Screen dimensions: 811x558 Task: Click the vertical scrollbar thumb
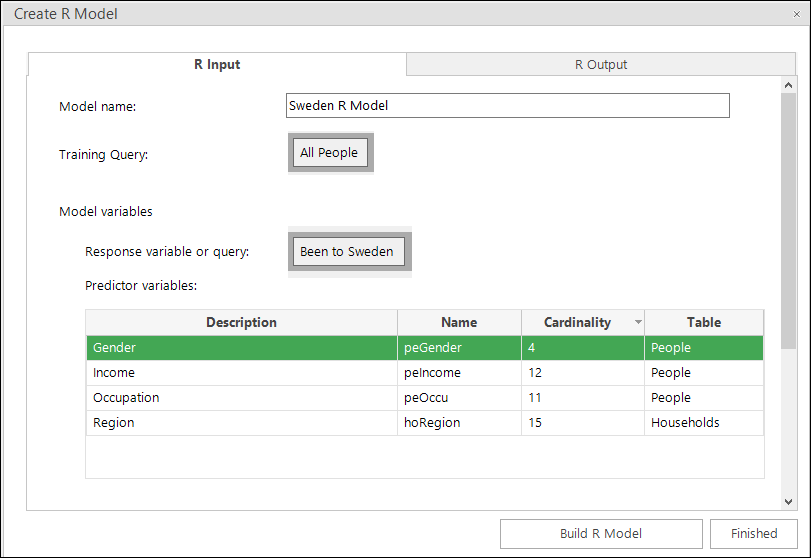pyautogui.click(x=788, y=221)
